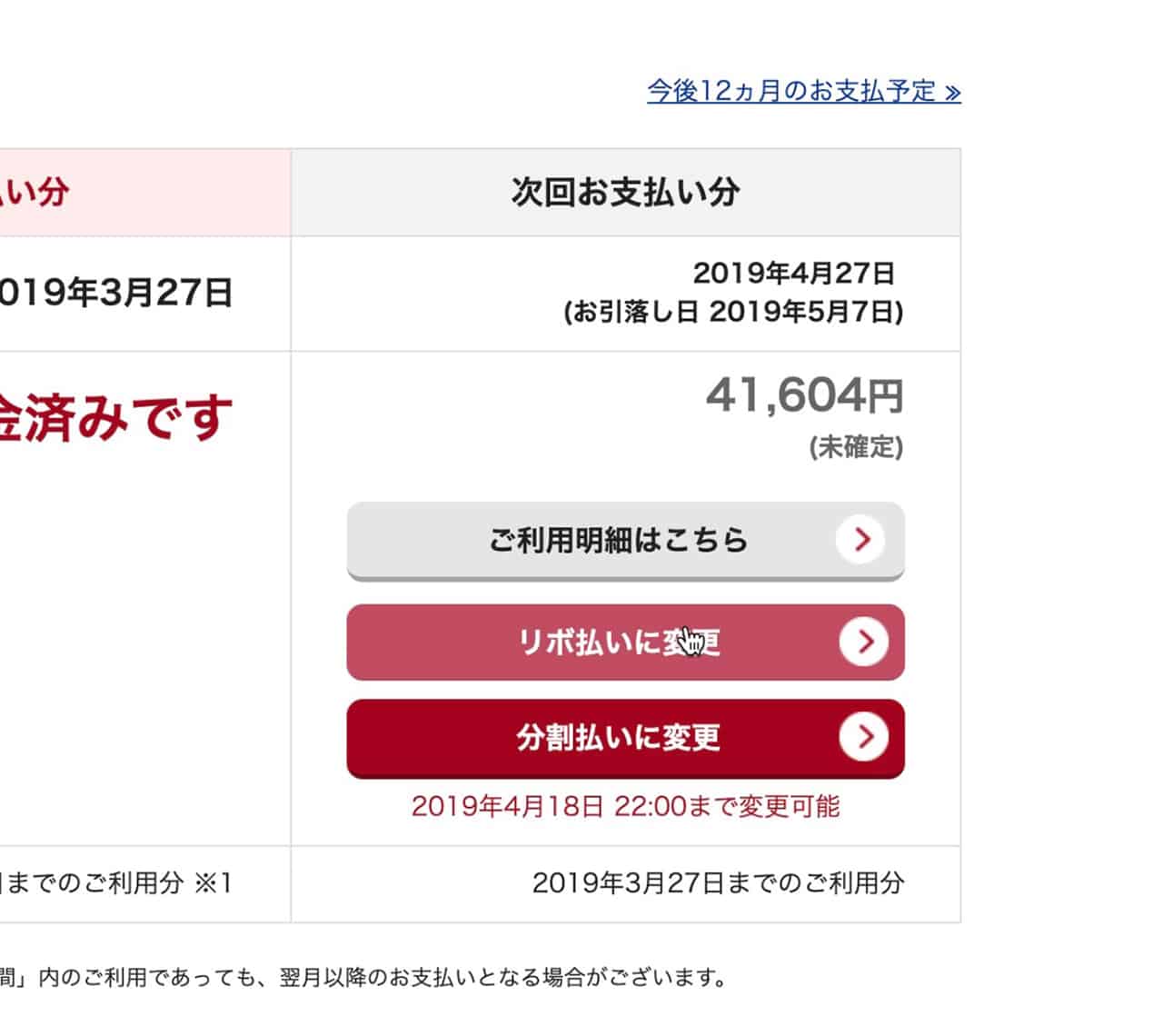1163x1036 pixels.
Task: Click the » chevron after お支払予定
Action: (952, 92)
